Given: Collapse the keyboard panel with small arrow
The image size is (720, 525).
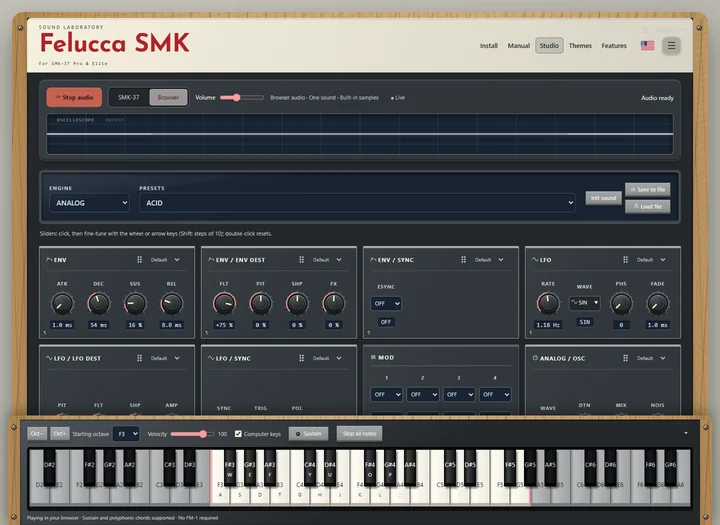Looking at the screenshot, I should tap(686, 433).
